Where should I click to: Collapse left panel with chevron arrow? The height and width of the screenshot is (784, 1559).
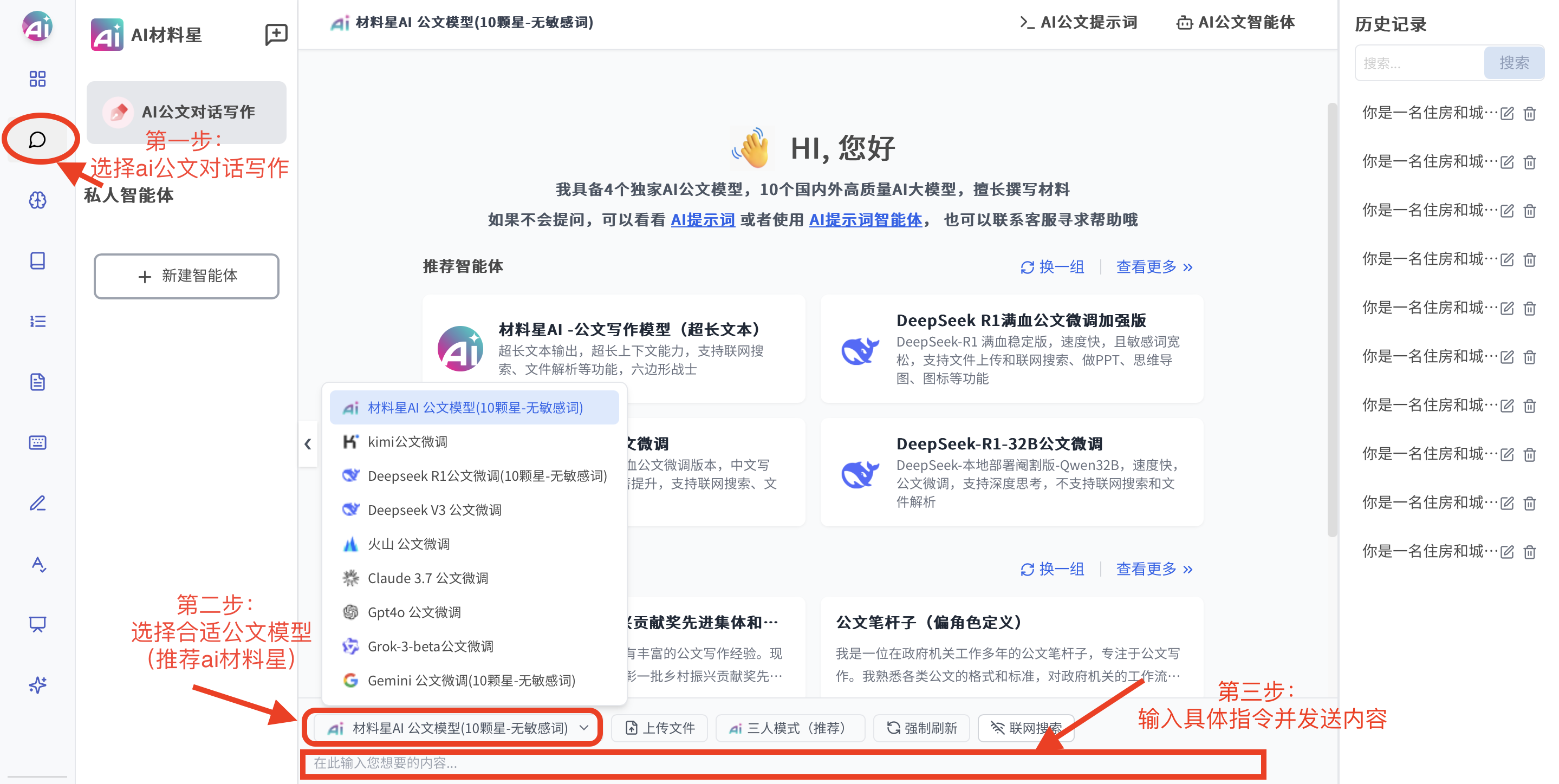pyautogui.click(x=308, y=444)
